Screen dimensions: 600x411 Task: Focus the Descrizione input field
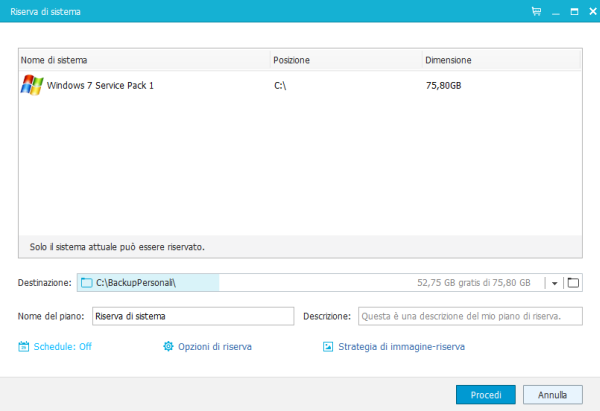470,316
